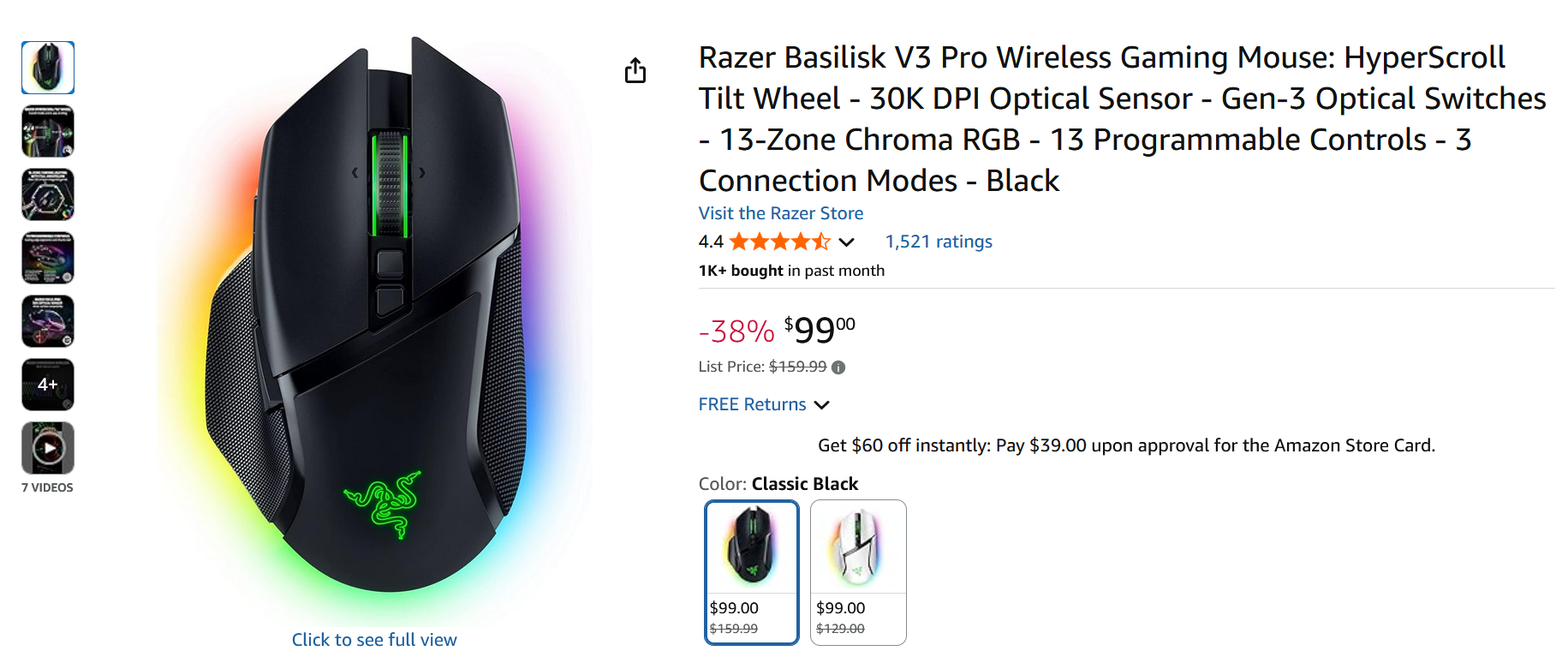
Task: View the fourth product thumbnail
Action: (x=48, y=258)
